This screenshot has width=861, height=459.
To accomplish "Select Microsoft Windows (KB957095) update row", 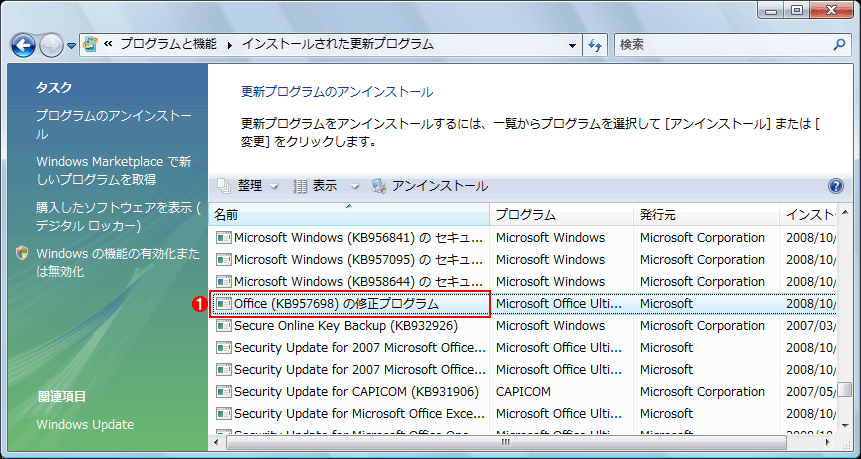I will 523,260.
